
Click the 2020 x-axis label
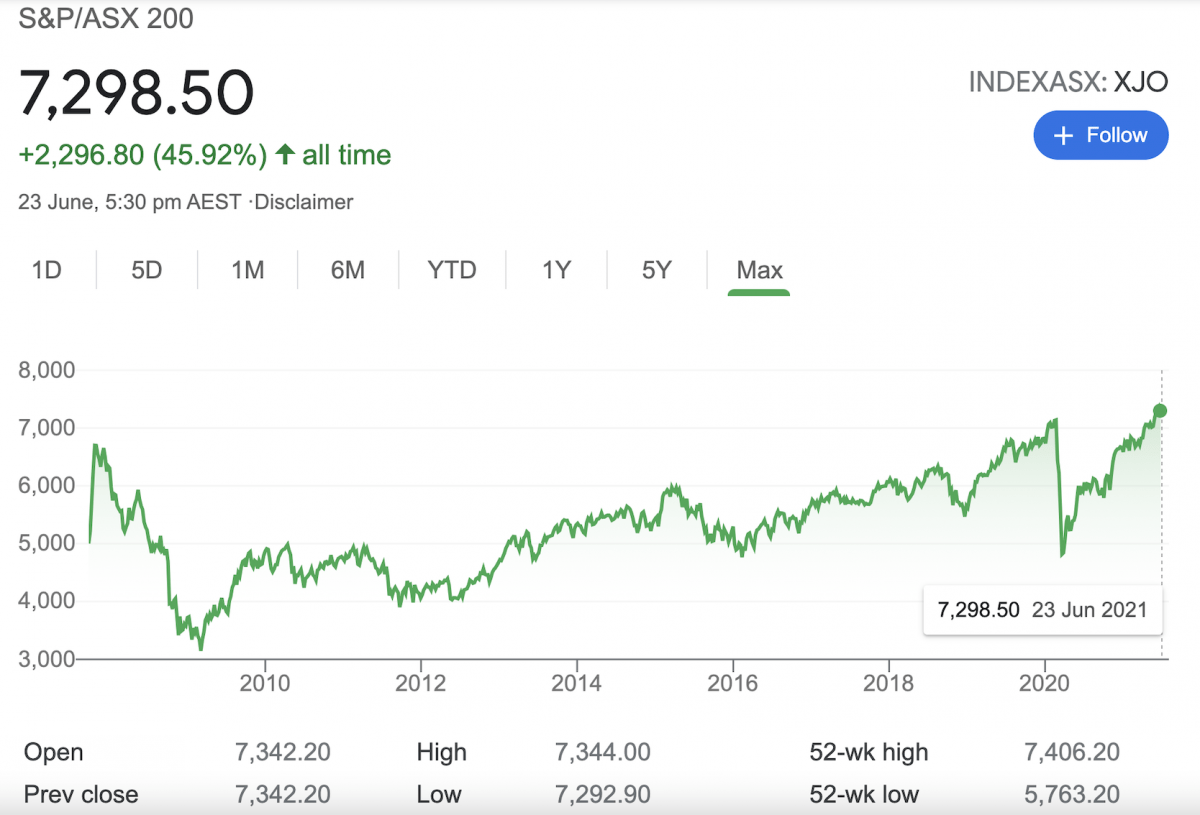[x=1045, y=683]
